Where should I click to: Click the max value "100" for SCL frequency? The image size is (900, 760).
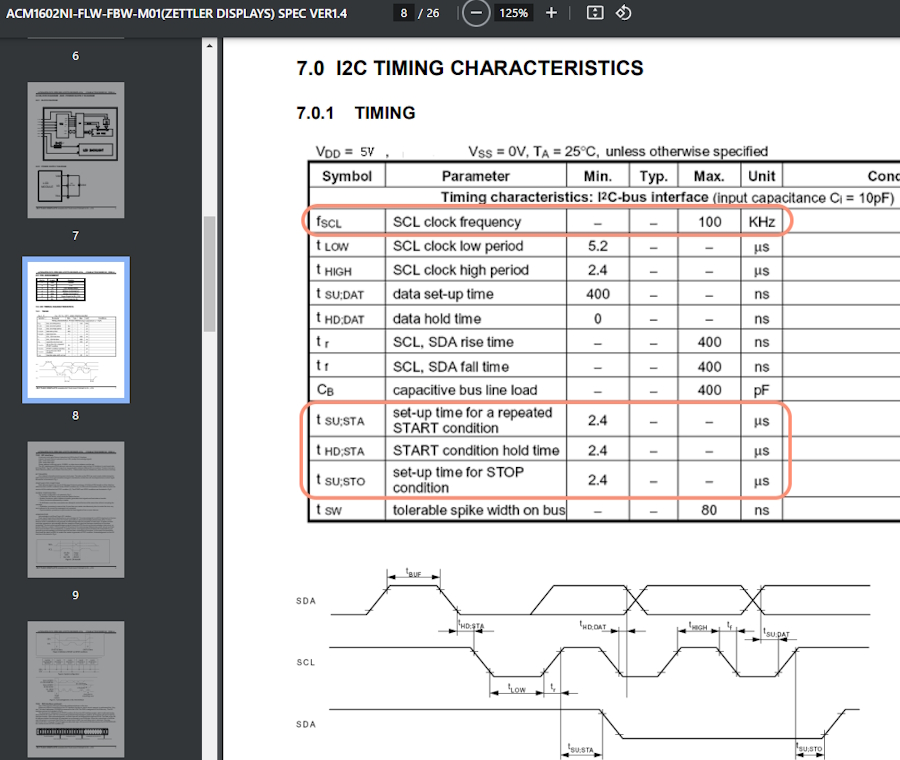point(709,222)
